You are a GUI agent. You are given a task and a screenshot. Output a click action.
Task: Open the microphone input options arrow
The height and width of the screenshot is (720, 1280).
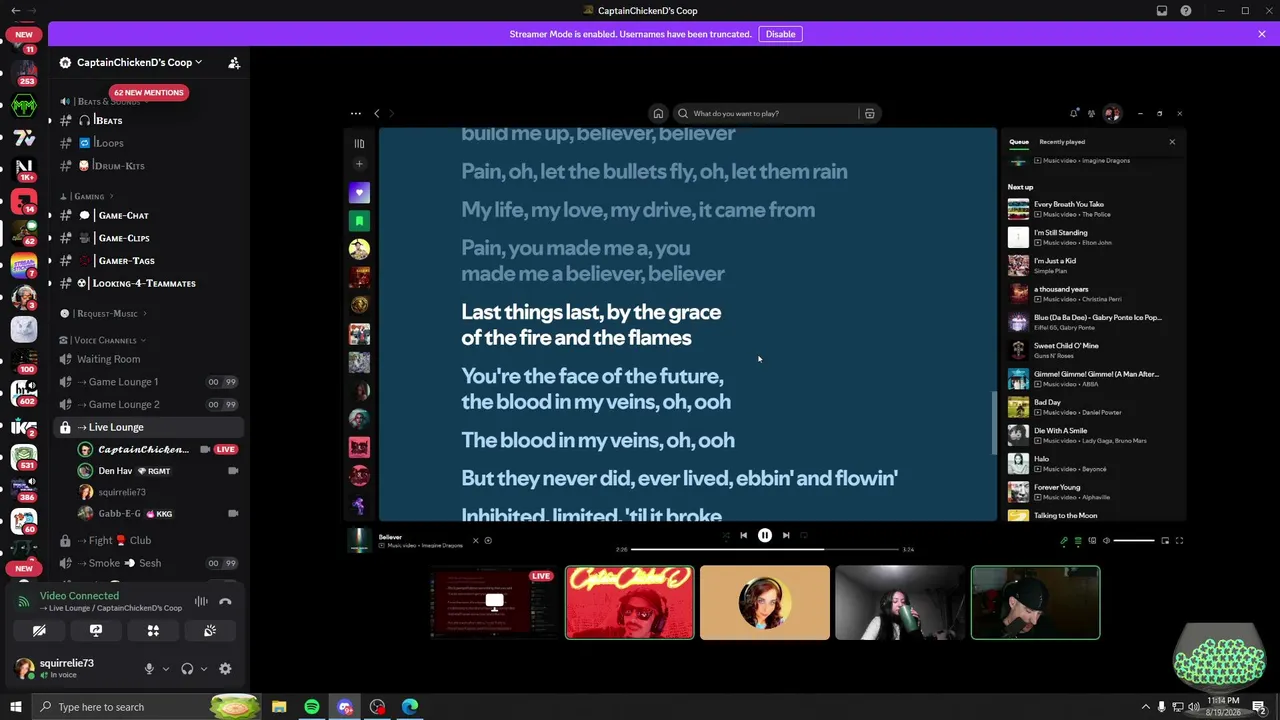pos(166,668)
